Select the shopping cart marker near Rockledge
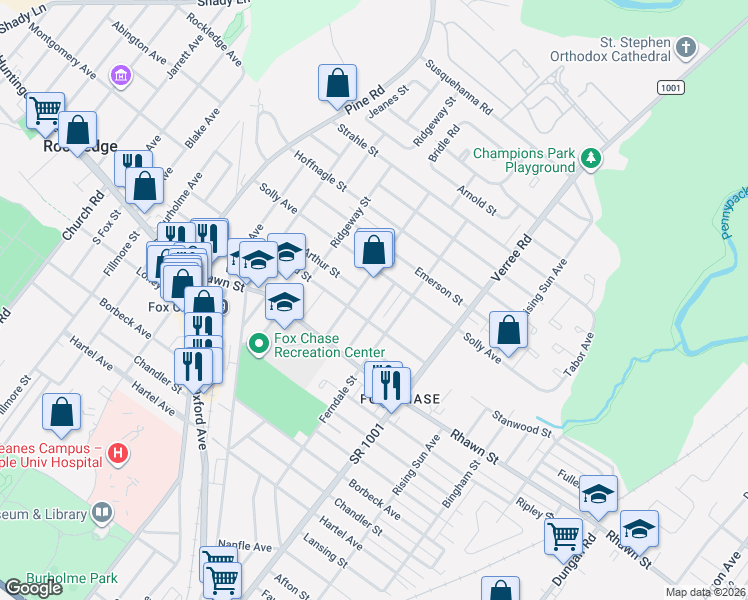748x600 pixels. [x=45, y=112]
